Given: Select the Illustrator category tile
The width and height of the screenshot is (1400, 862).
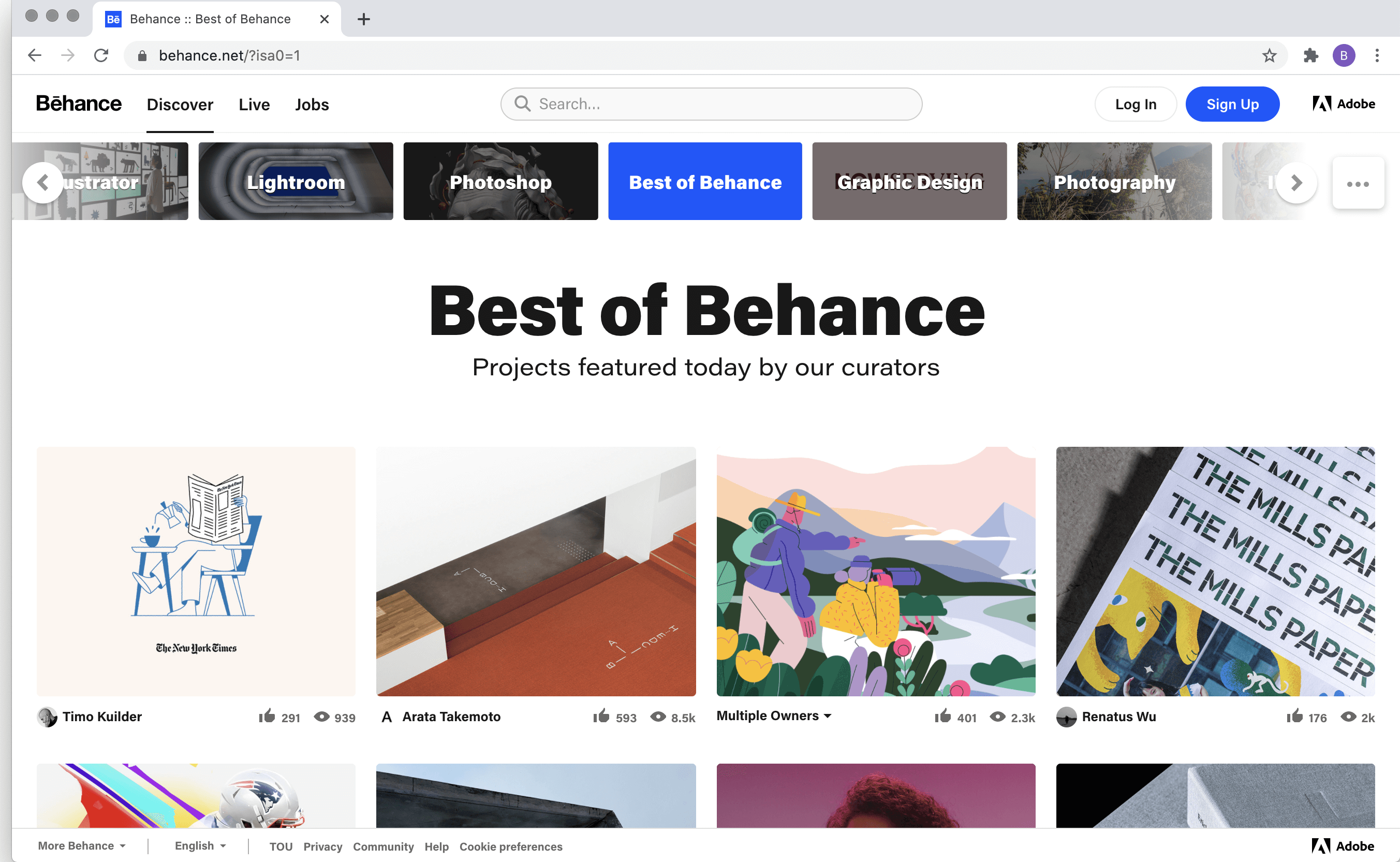Looking at the screenshot, I should (100, 181).
